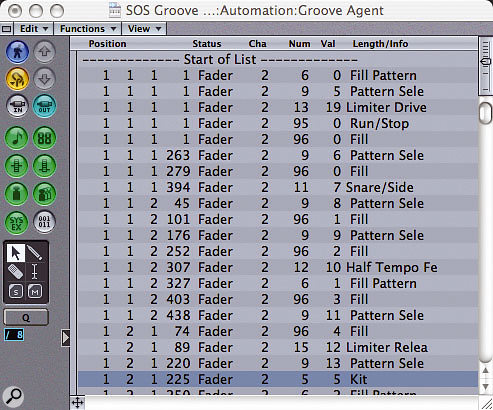493x410 pixels.
Task: Click the down arrow navigation button
Action: pyautogui.click(x=44, y=79)
